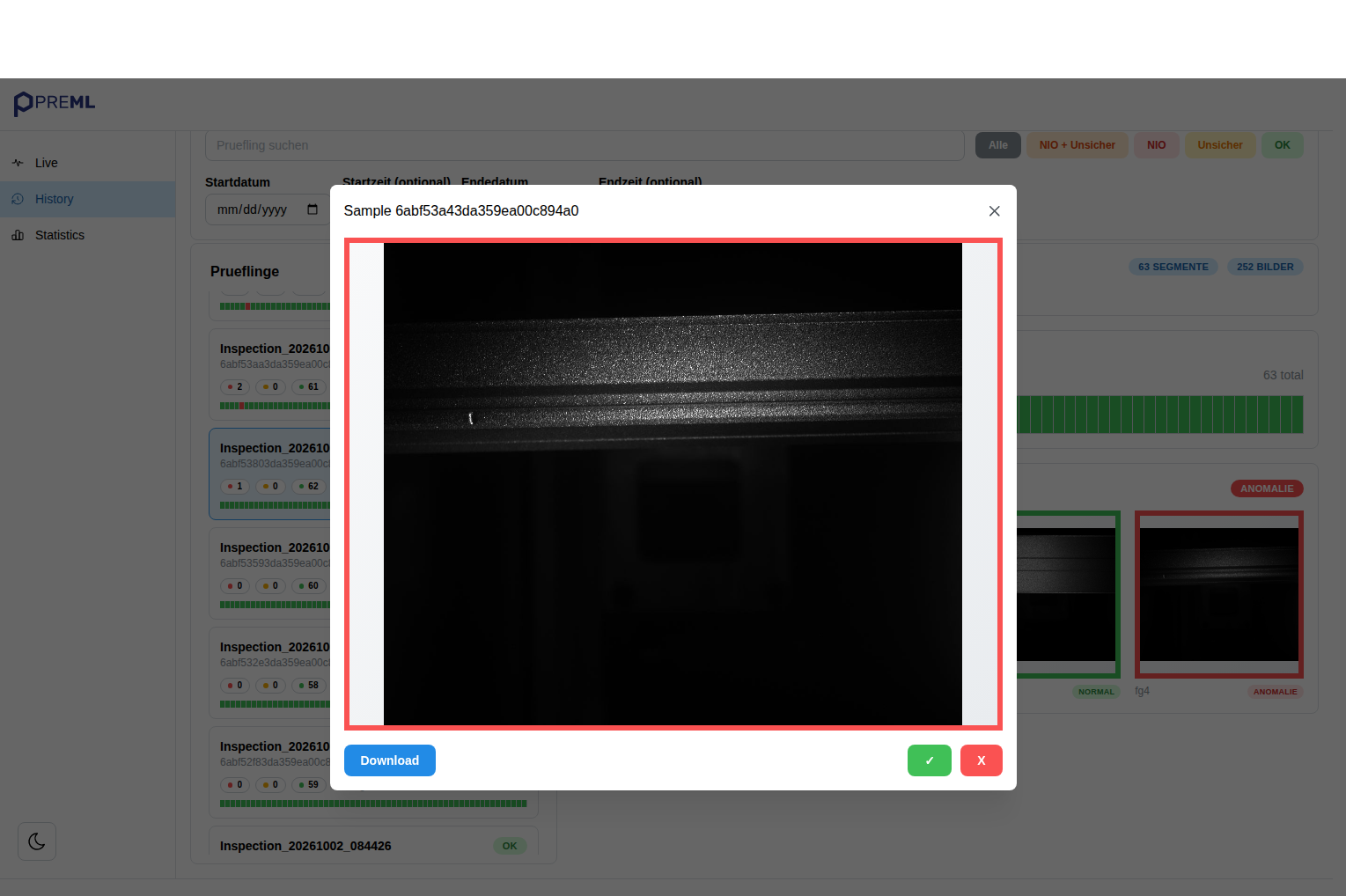
Task: Click the PREML logo
Action: [55, 103]
